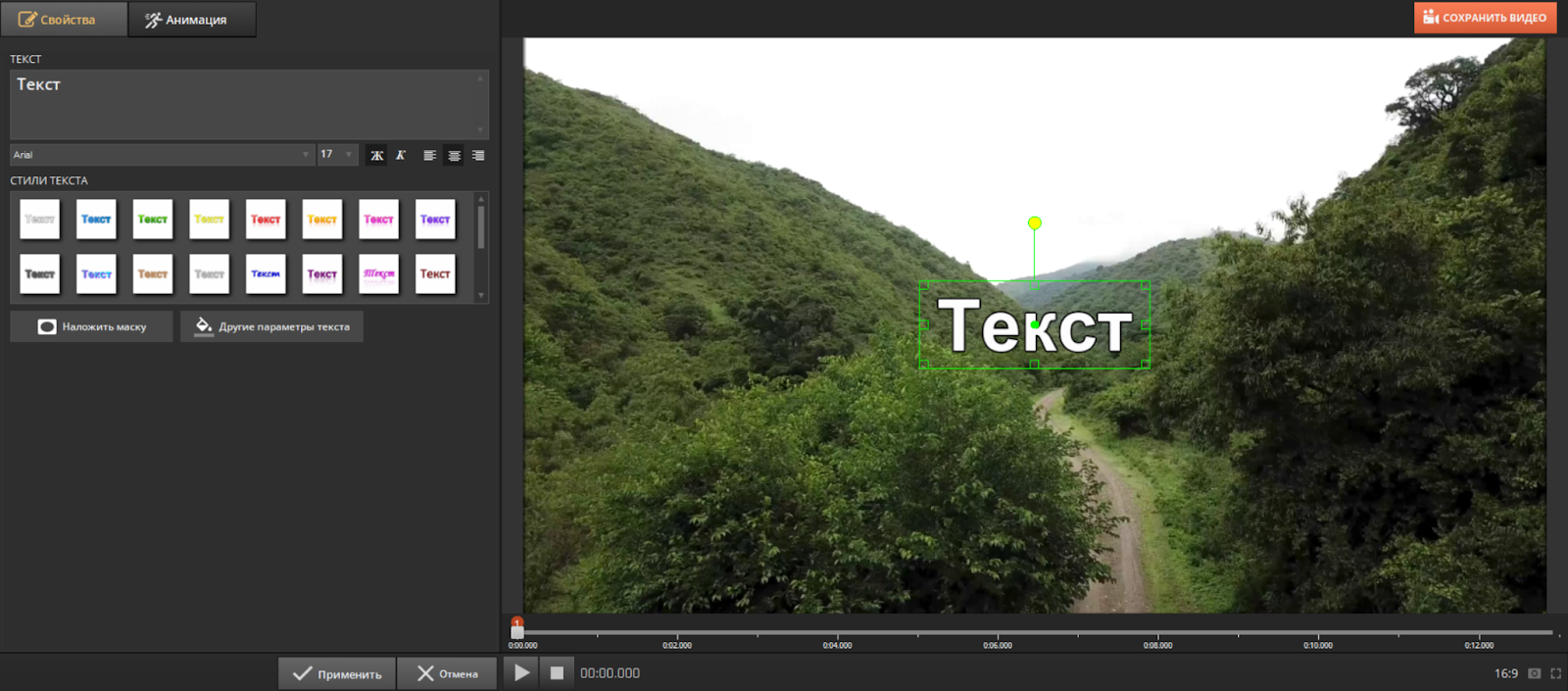Select center text alignment
Image resolution: width=1568 pixels, height=691 pixels.
point(454,156)
